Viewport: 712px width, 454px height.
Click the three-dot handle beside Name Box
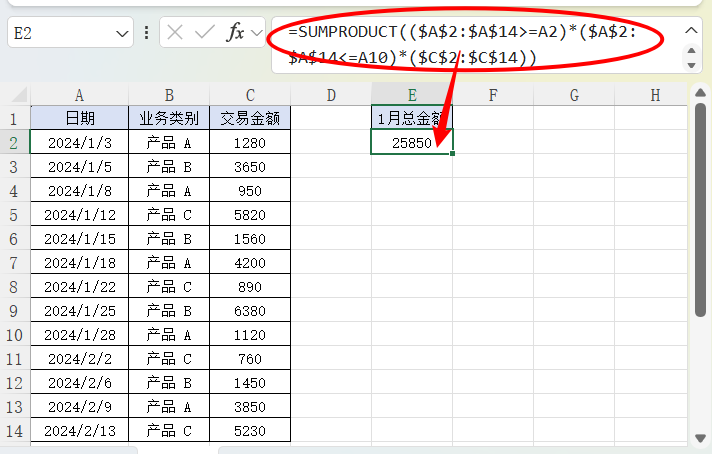click(x=147, y=33)
